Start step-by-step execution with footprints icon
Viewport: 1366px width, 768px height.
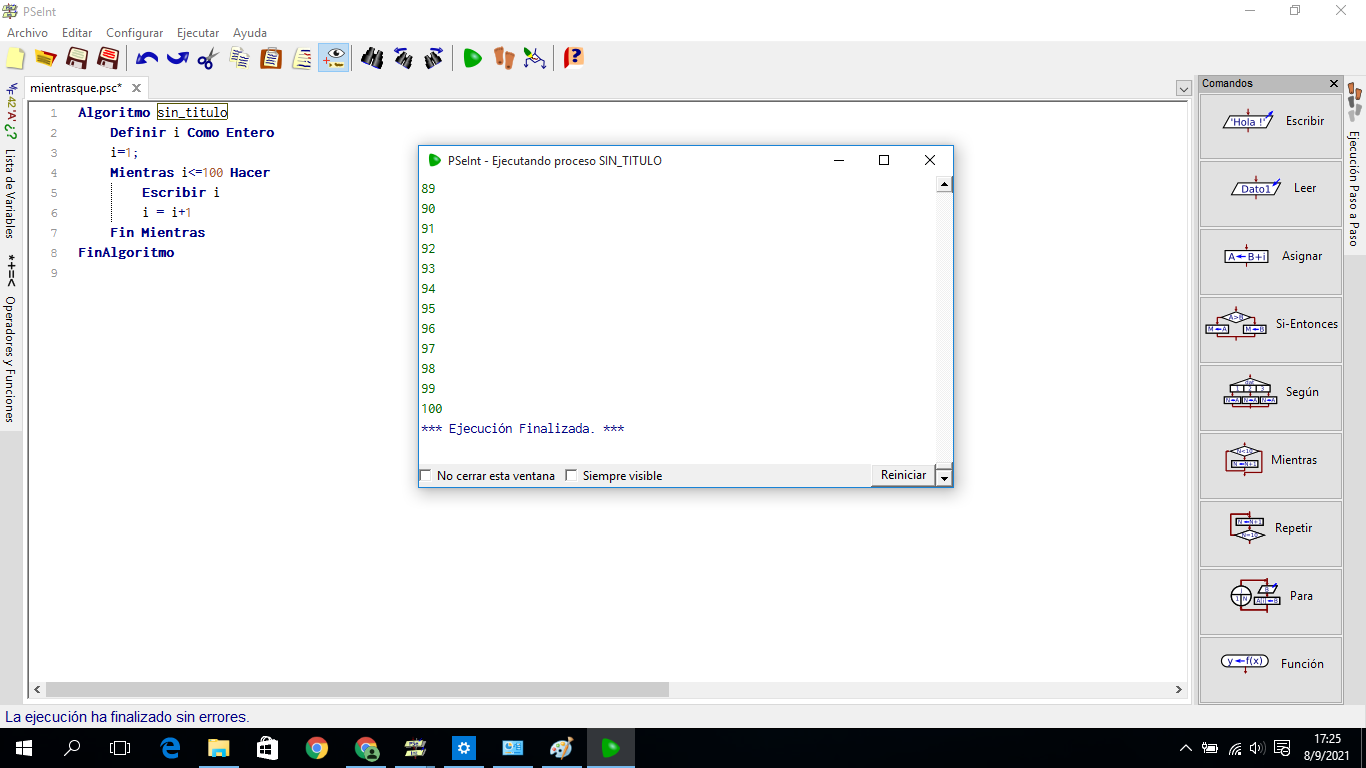503,58
